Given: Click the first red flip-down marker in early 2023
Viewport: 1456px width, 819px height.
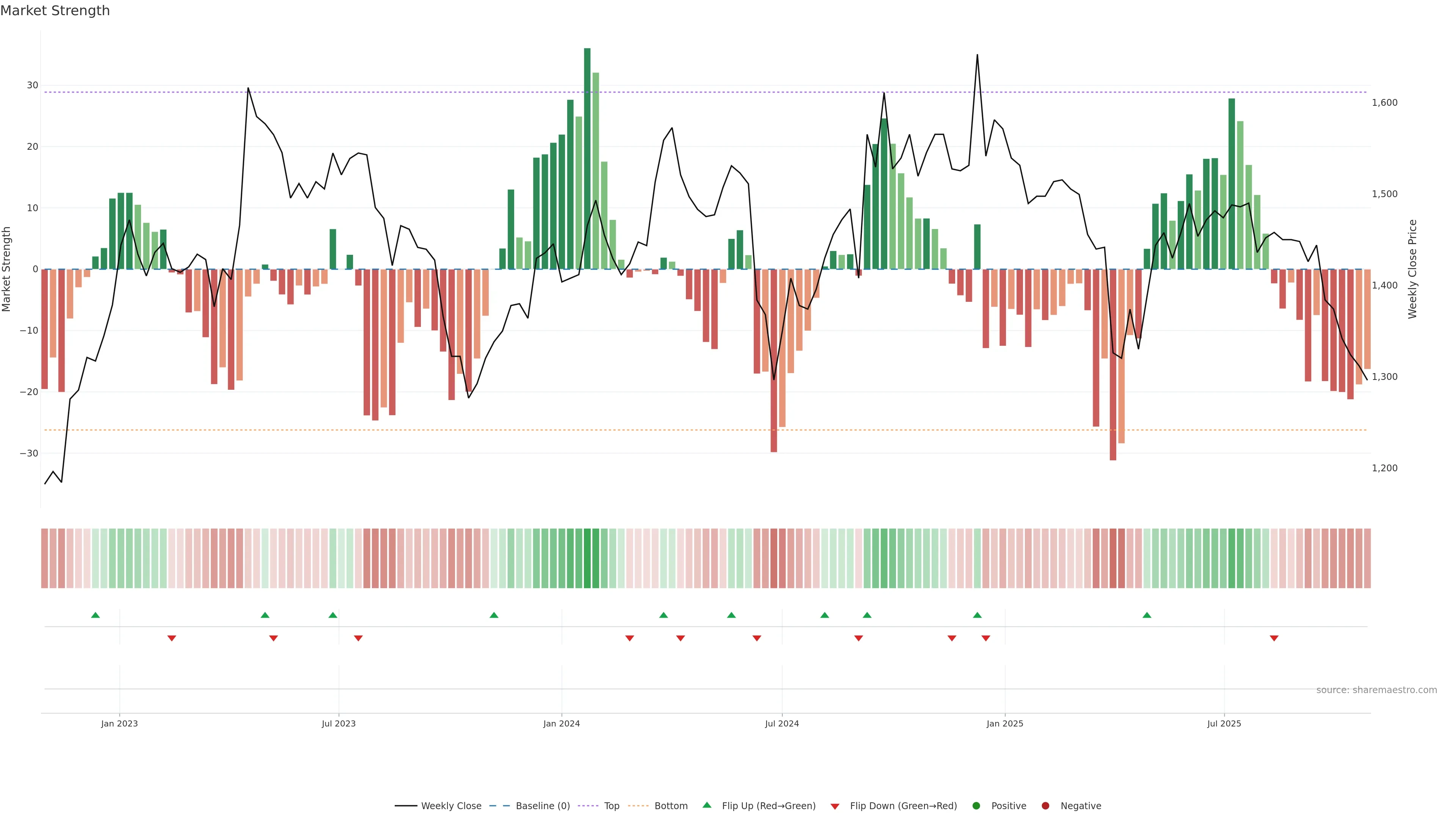Looking at the screenshot, I should 172,638.
